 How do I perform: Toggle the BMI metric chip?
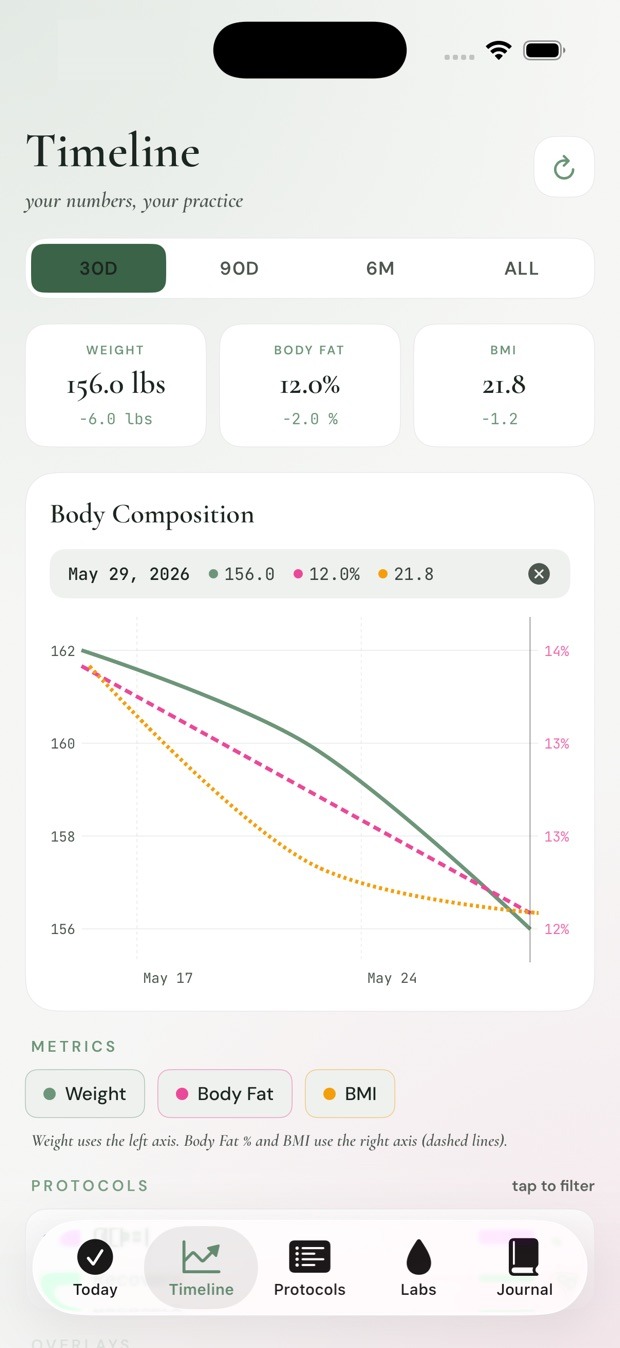click(x=350, y=1094)
